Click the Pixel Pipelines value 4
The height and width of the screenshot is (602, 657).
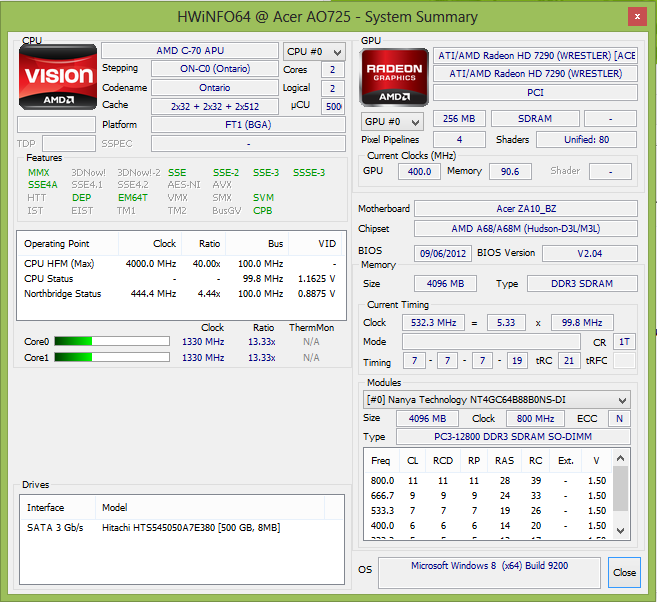[x=459, y=140]
